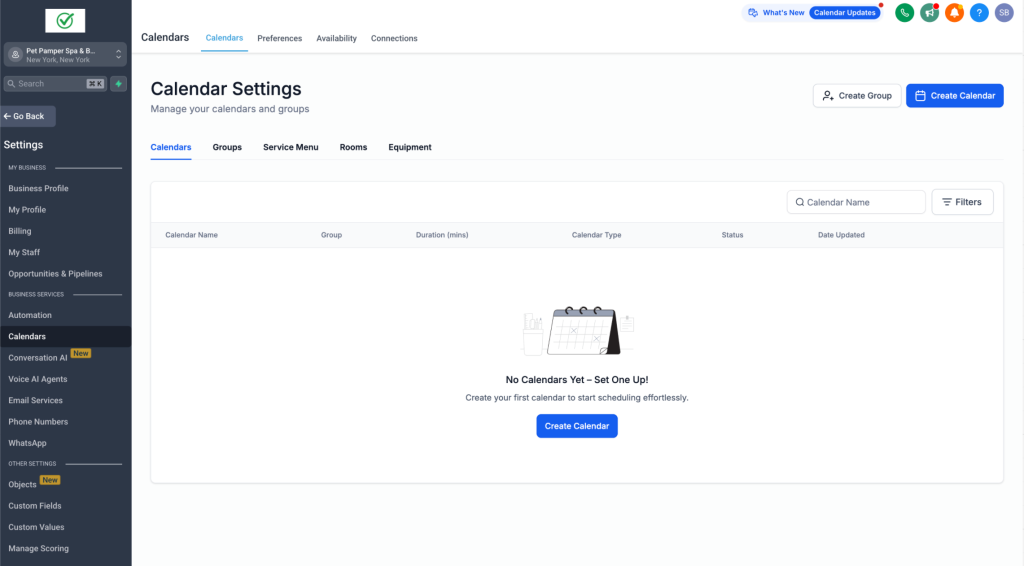Focus the Calendar Name search field
The height and width of the screenshot is (566, 1024).
856,202
